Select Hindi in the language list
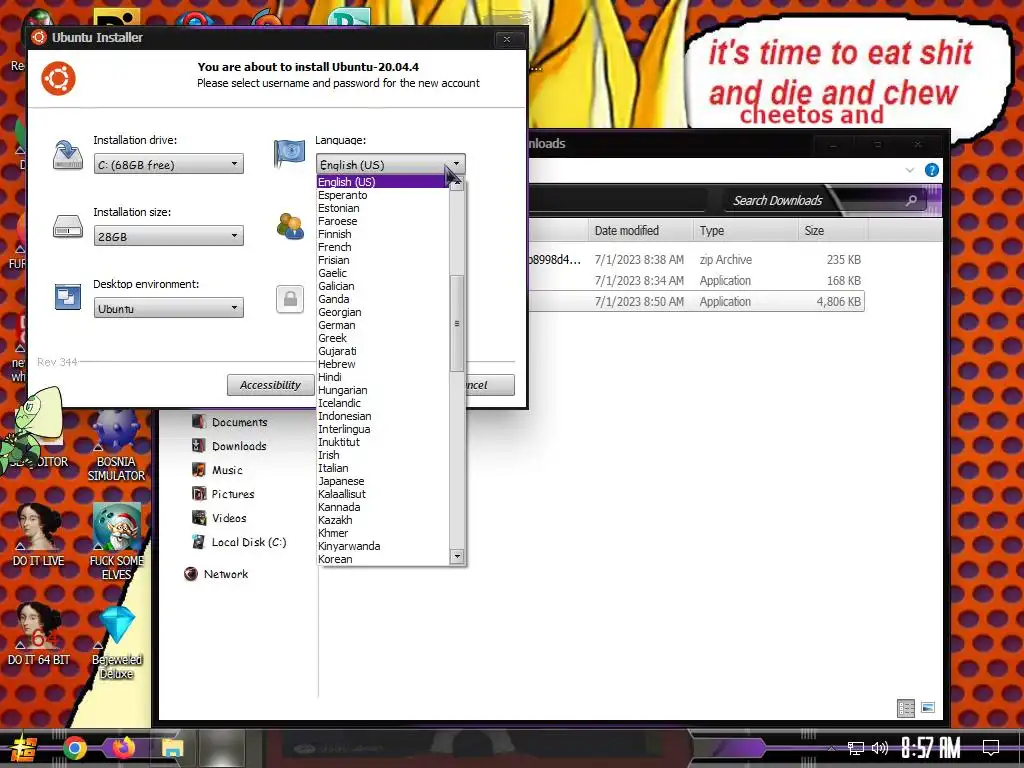The image size is (1024, 768). (330, 377)
